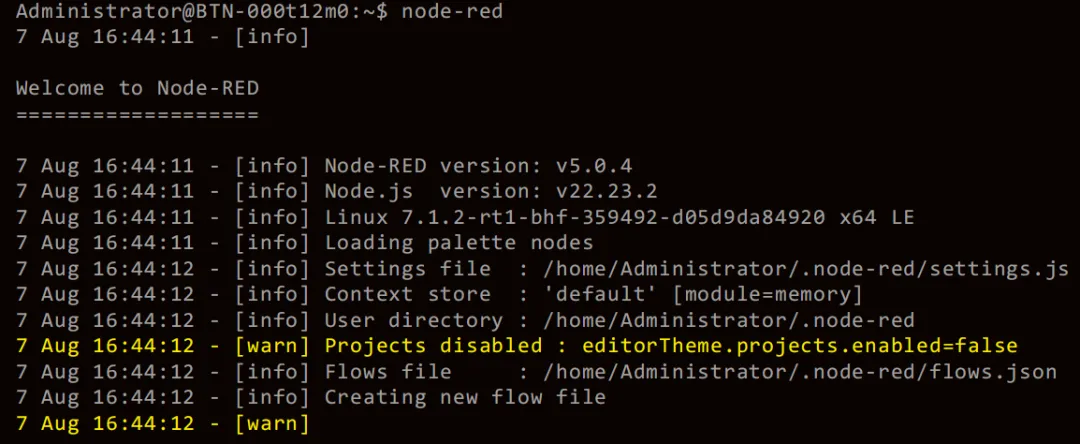Click the Welcome to Node-RED heading
The width and height of the screenshot is (1080, 444).
(x=138, y=88)
